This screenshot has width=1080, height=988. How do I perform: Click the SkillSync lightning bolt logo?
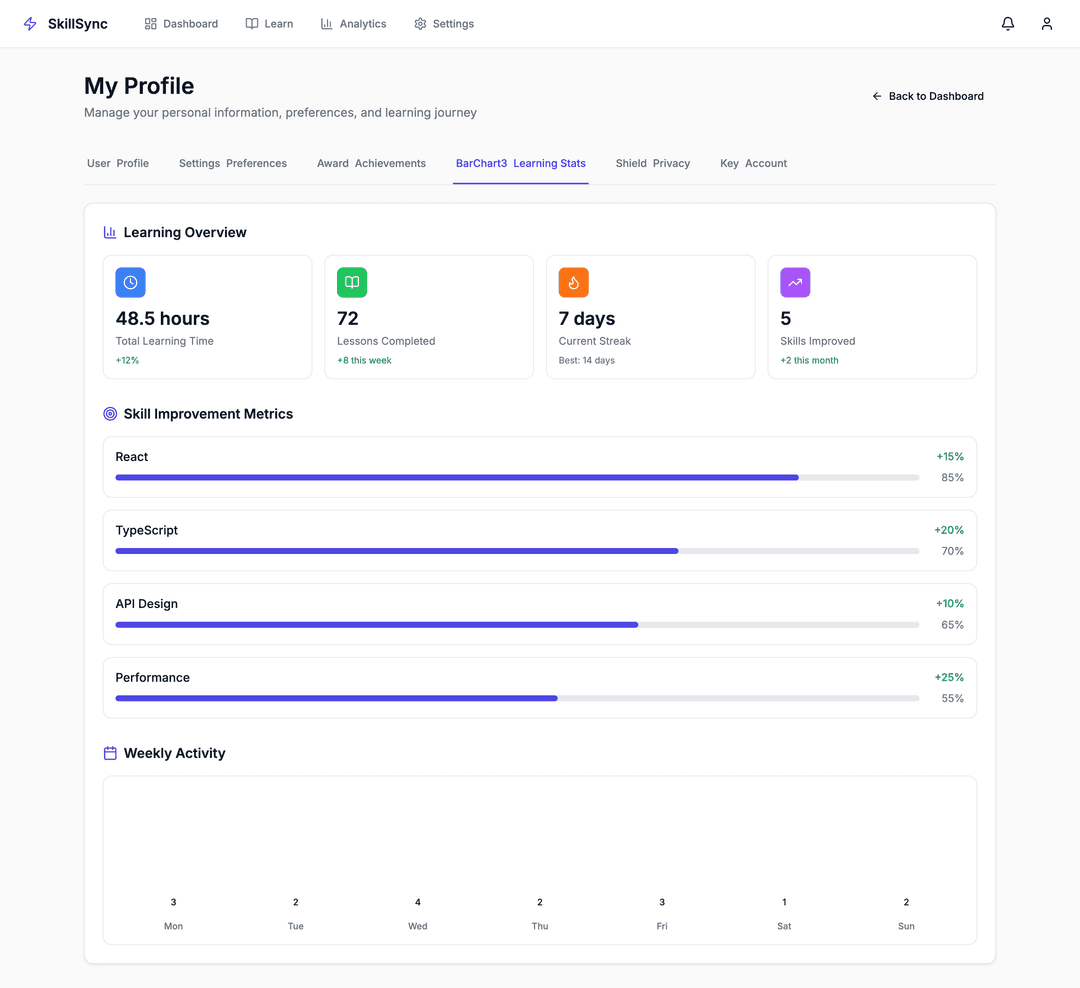click(x=30, y=24)
